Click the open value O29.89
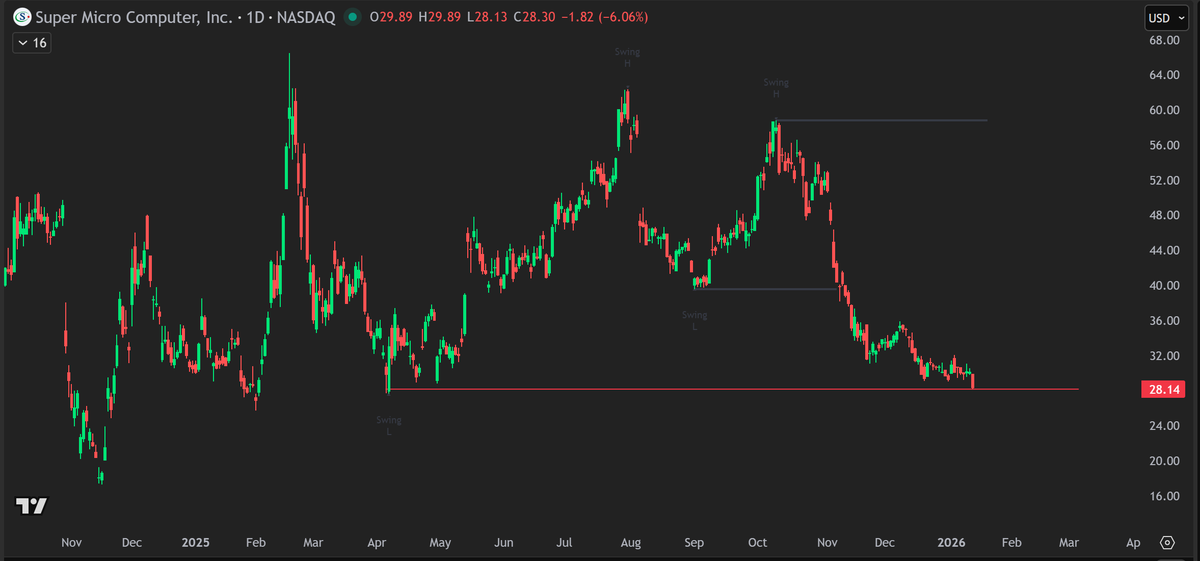The width and height of the screenshot is (1200, 561). 391,17
